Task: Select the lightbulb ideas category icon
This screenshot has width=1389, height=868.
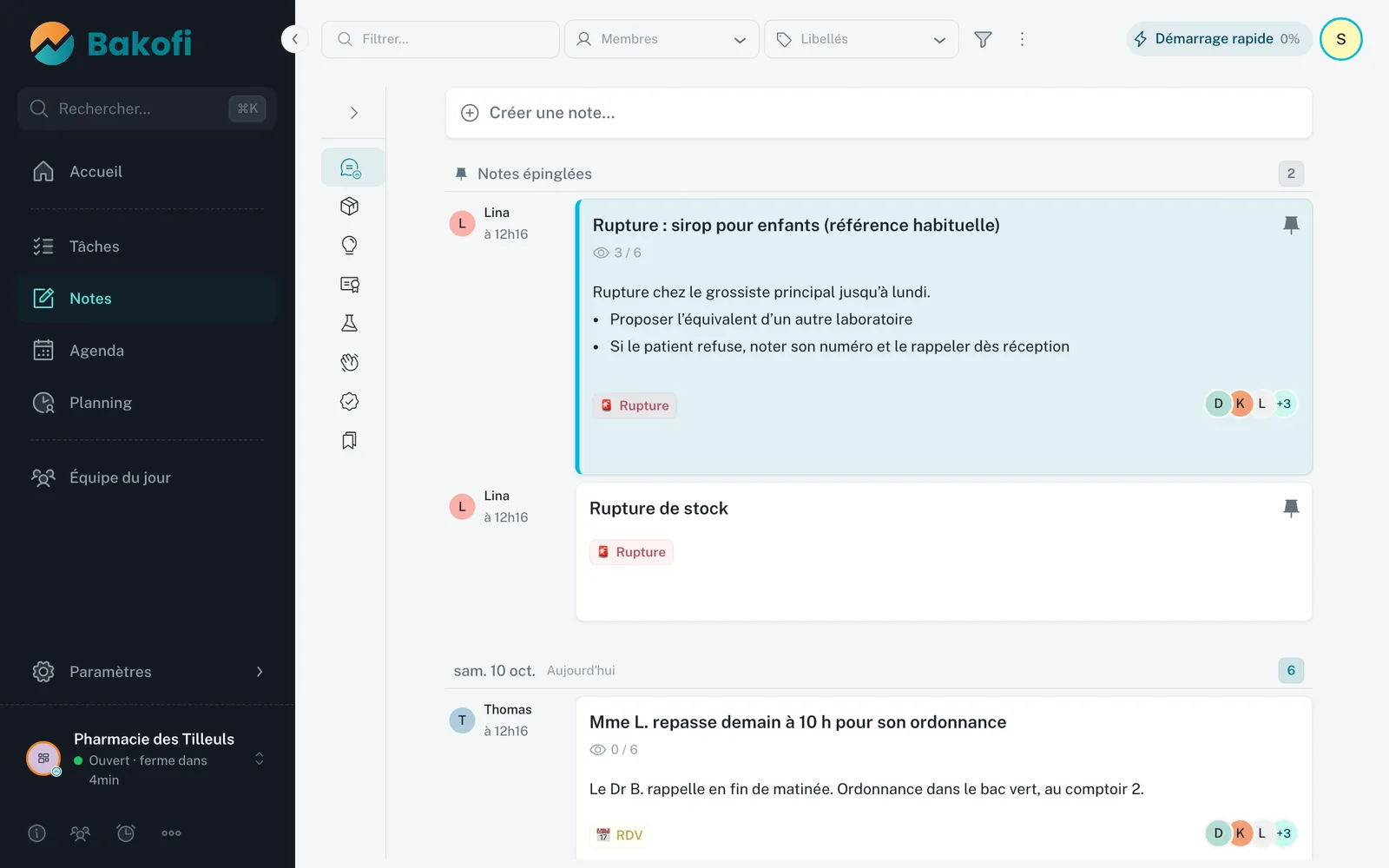Action: coord(350,246)
